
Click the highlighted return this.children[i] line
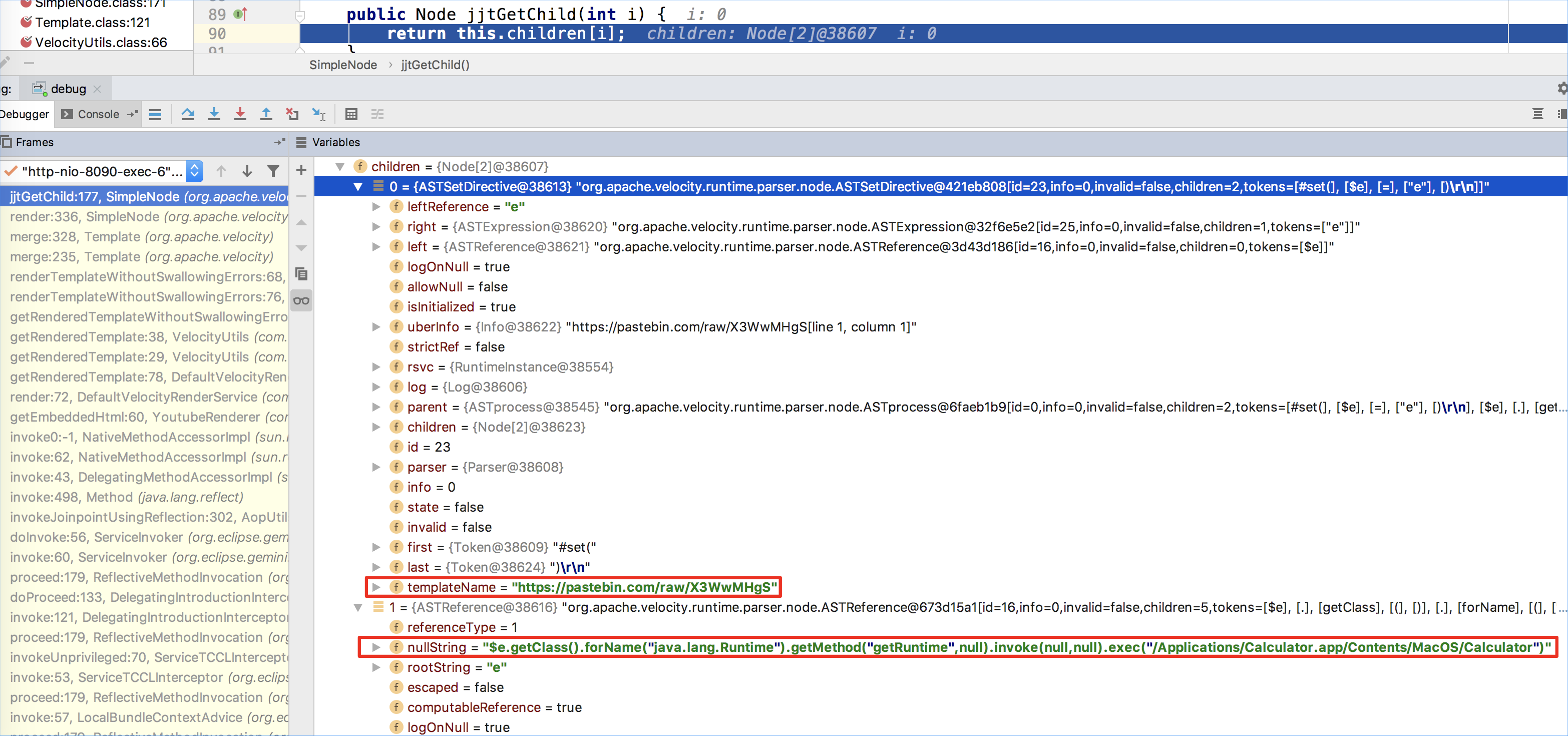(934, 34)
